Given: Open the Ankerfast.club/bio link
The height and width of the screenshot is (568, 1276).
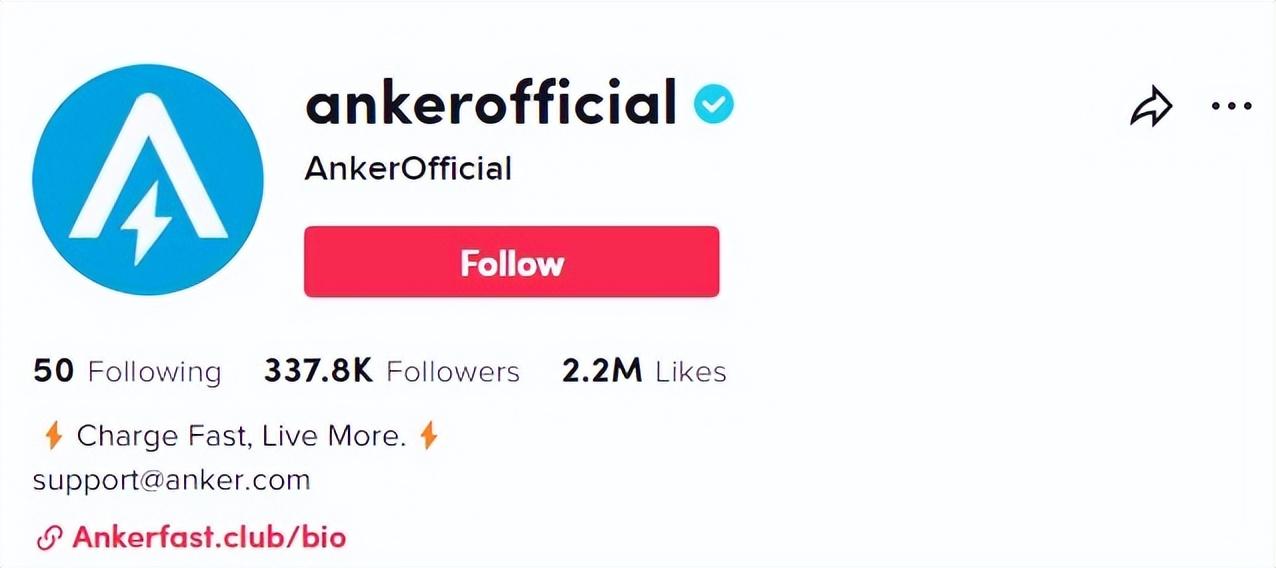Looking at the screenshot, I should tap(208, 537).
